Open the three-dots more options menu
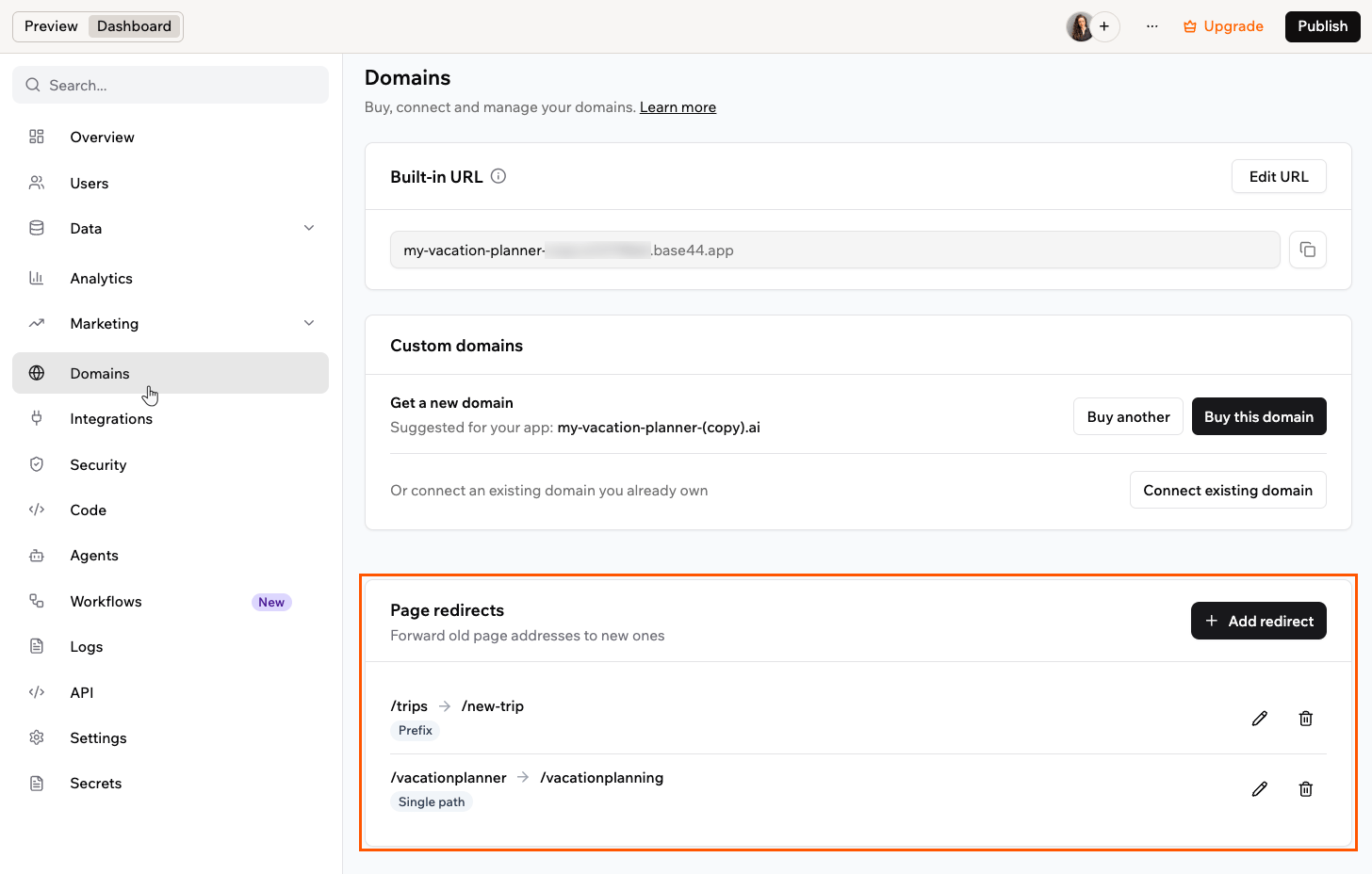The width and height of the screenshot is (1372, 874). click(1152, 26)
